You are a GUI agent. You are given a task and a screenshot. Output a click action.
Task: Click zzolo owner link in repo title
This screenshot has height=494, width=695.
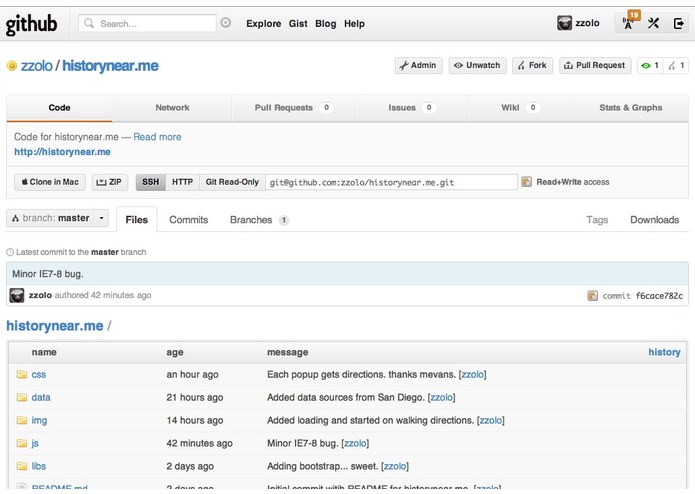click(36, 66)
